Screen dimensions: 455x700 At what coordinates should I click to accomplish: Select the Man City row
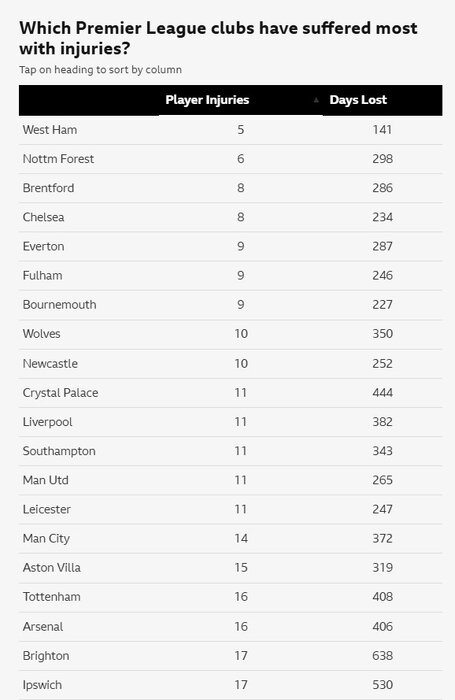[230, 538]
